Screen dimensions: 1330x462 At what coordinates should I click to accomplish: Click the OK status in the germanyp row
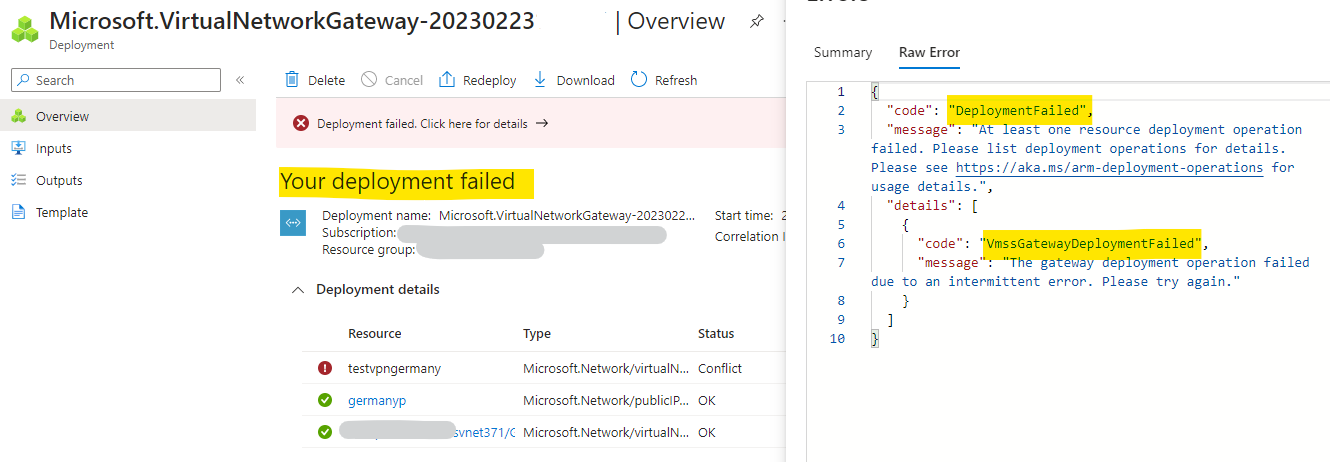tap(707, 400)
